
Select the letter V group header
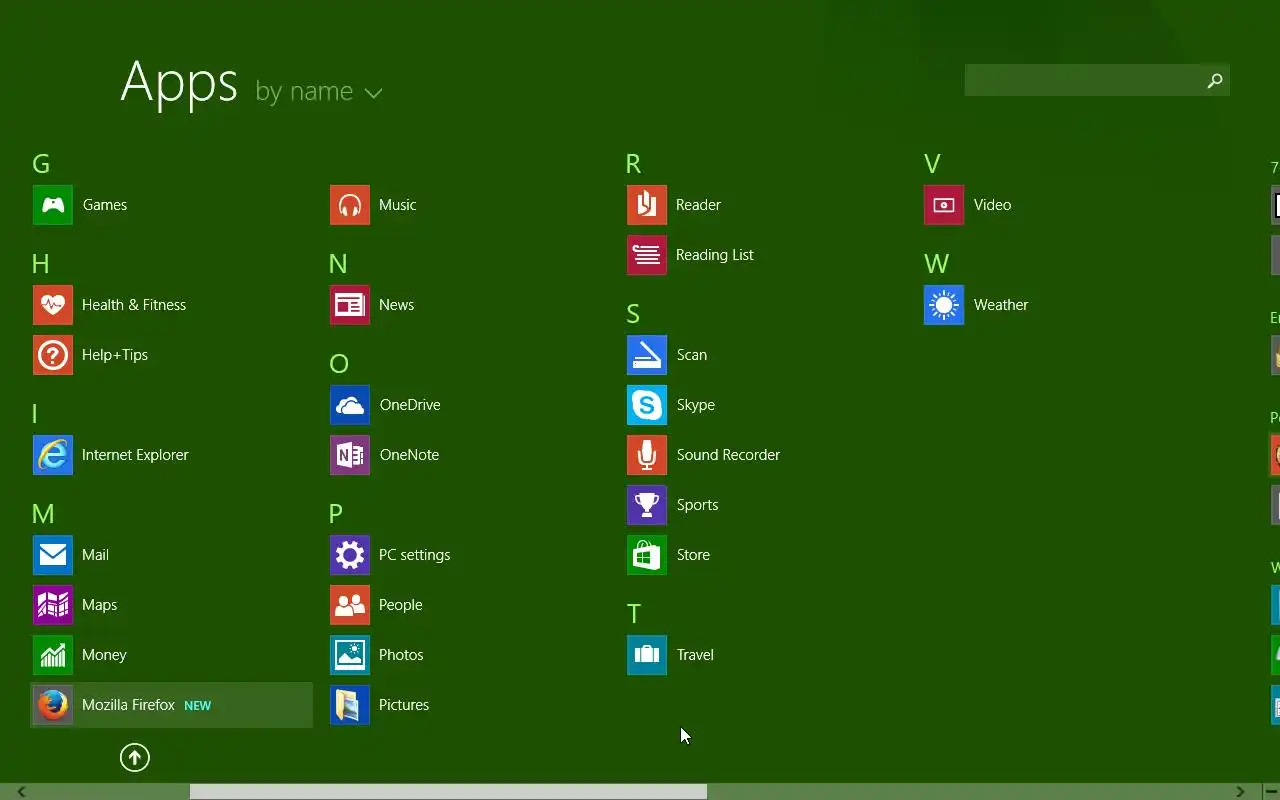(932, 164)
